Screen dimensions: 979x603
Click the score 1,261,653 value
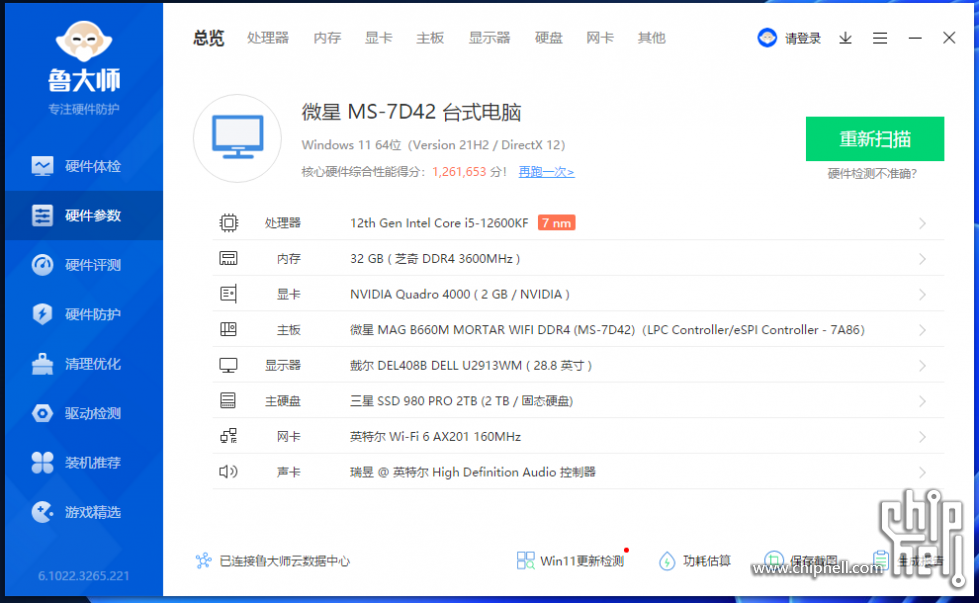click(459, 172)
